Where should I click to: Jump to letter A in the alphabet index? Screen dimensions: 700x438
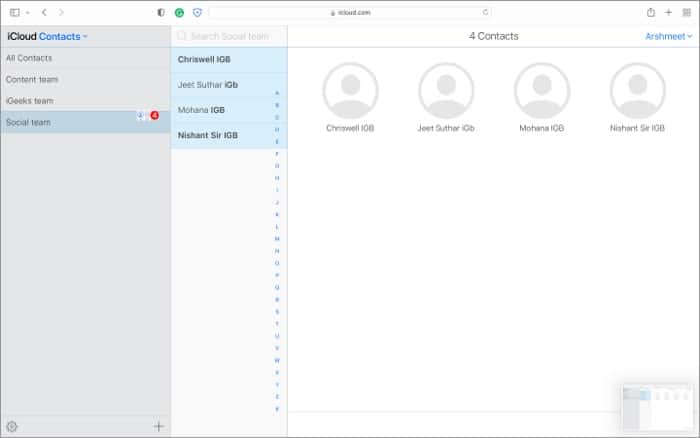tap(277, 93)
